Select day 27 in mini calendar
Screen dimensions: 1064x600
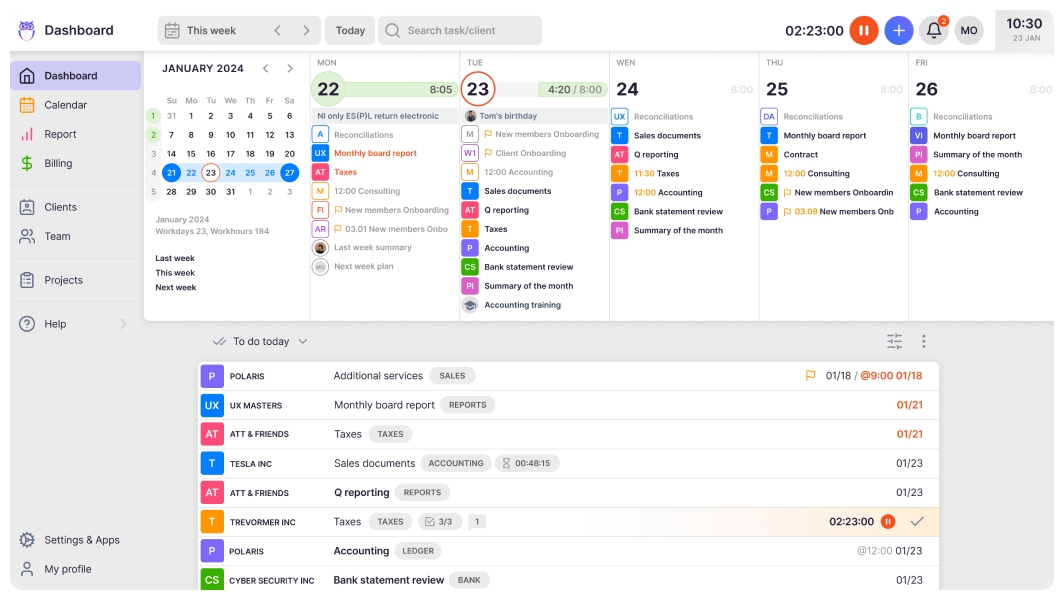pyautogui.click(x=290, y=172)
